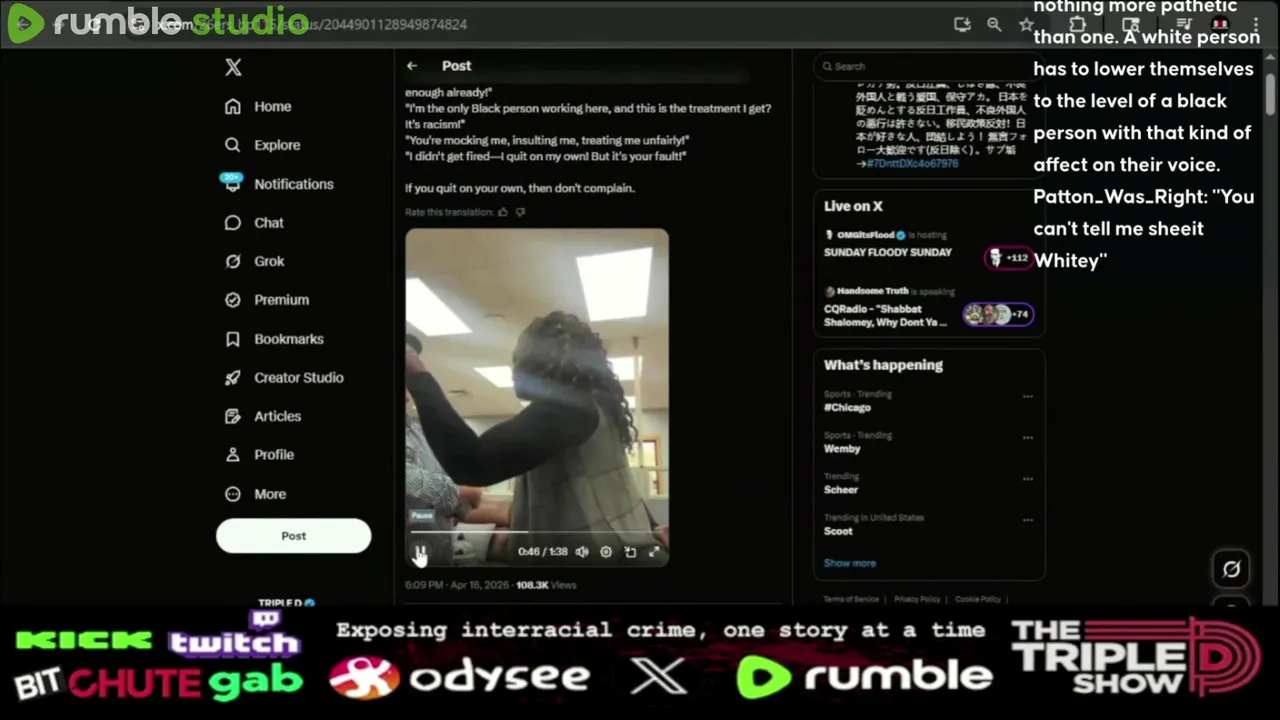Open the floating Grok button
Screen dimensions: 1280x720
click(x=1231, y=569)
